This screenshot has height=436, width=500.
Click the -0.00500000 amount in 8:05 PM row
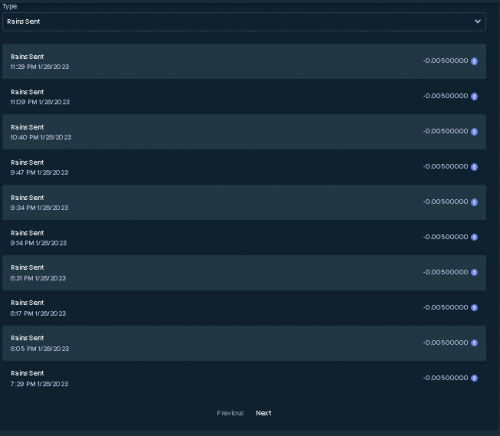(x=446, y=343)
